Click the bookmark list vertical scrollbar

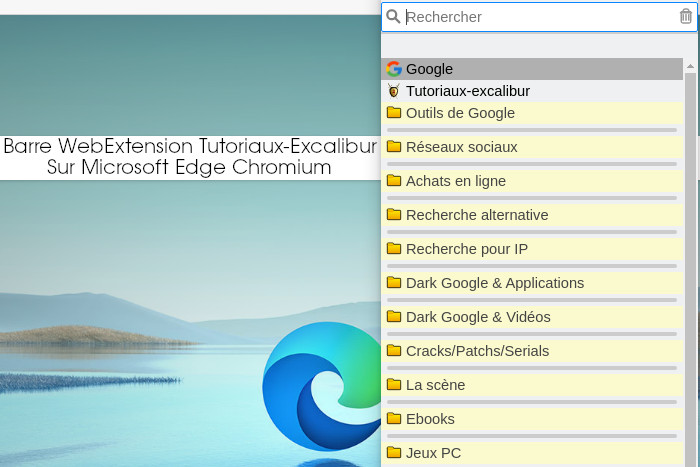[x=690, y=268]
